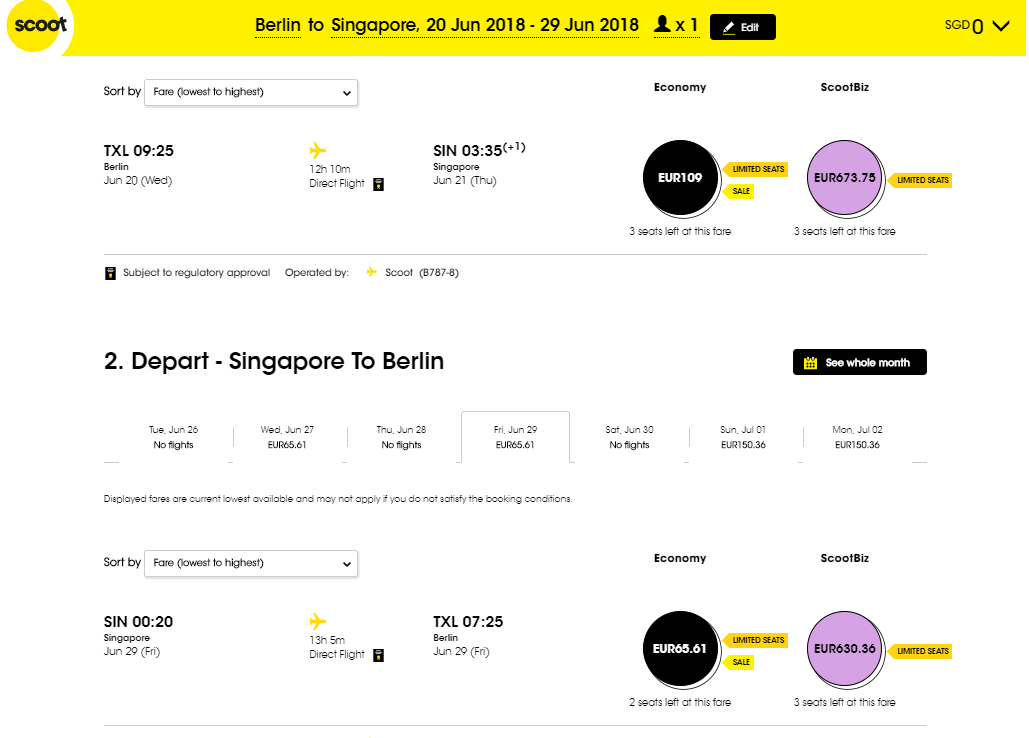Change the origin city Berlin in header
The image size is (1029, 738).
pos(278,25)
